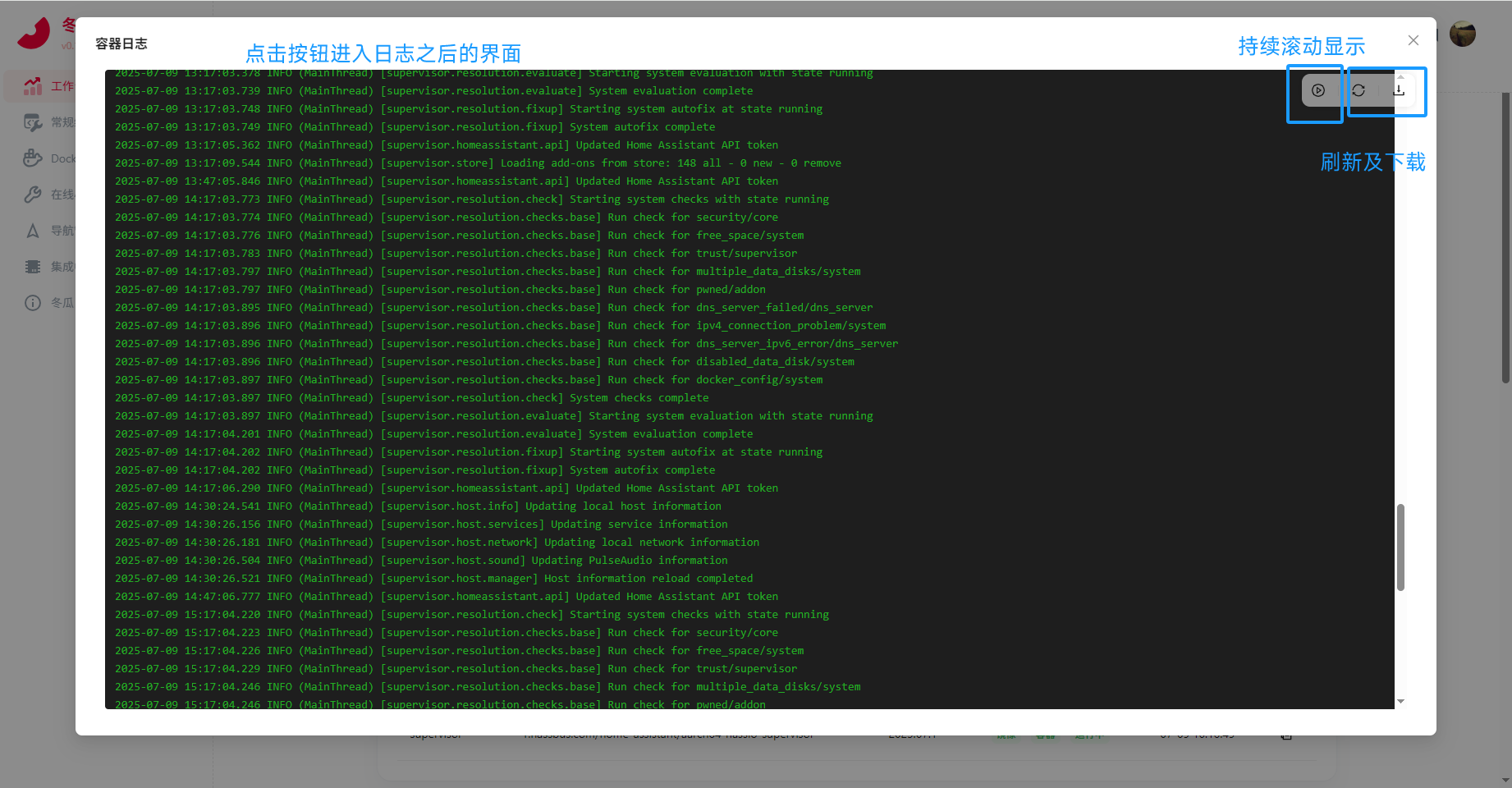Image resolution: width=1512 pixels, height=788 pixels.
Task: Click the log line timestamped 14:47:06.777
Action: coord(447,597)
